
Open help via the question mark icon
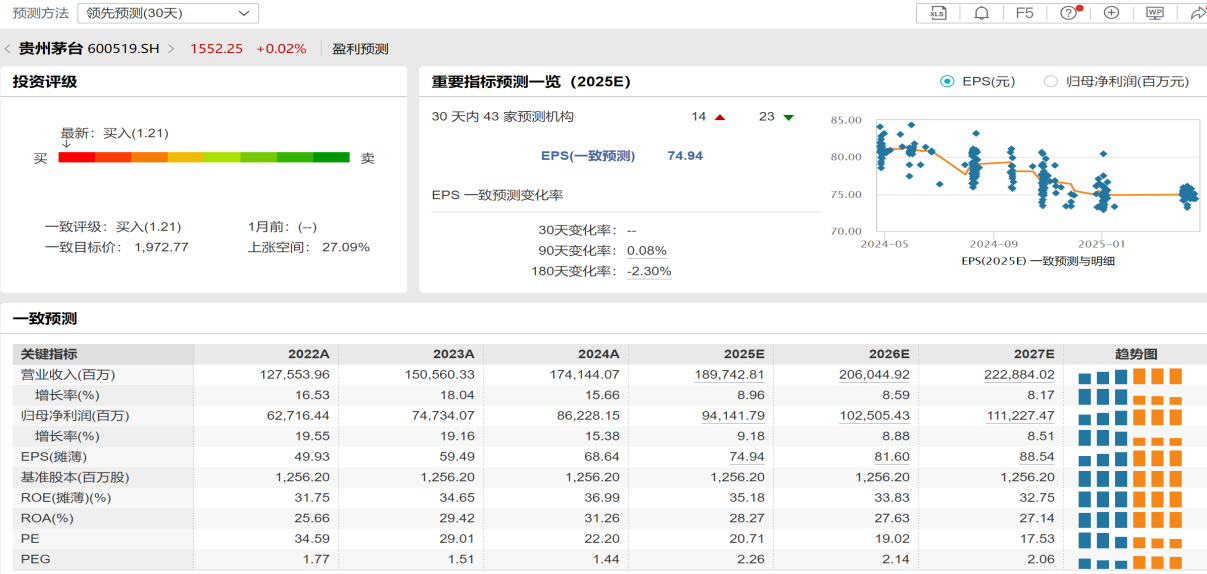pyautogui.click(x=1070, y=13)
